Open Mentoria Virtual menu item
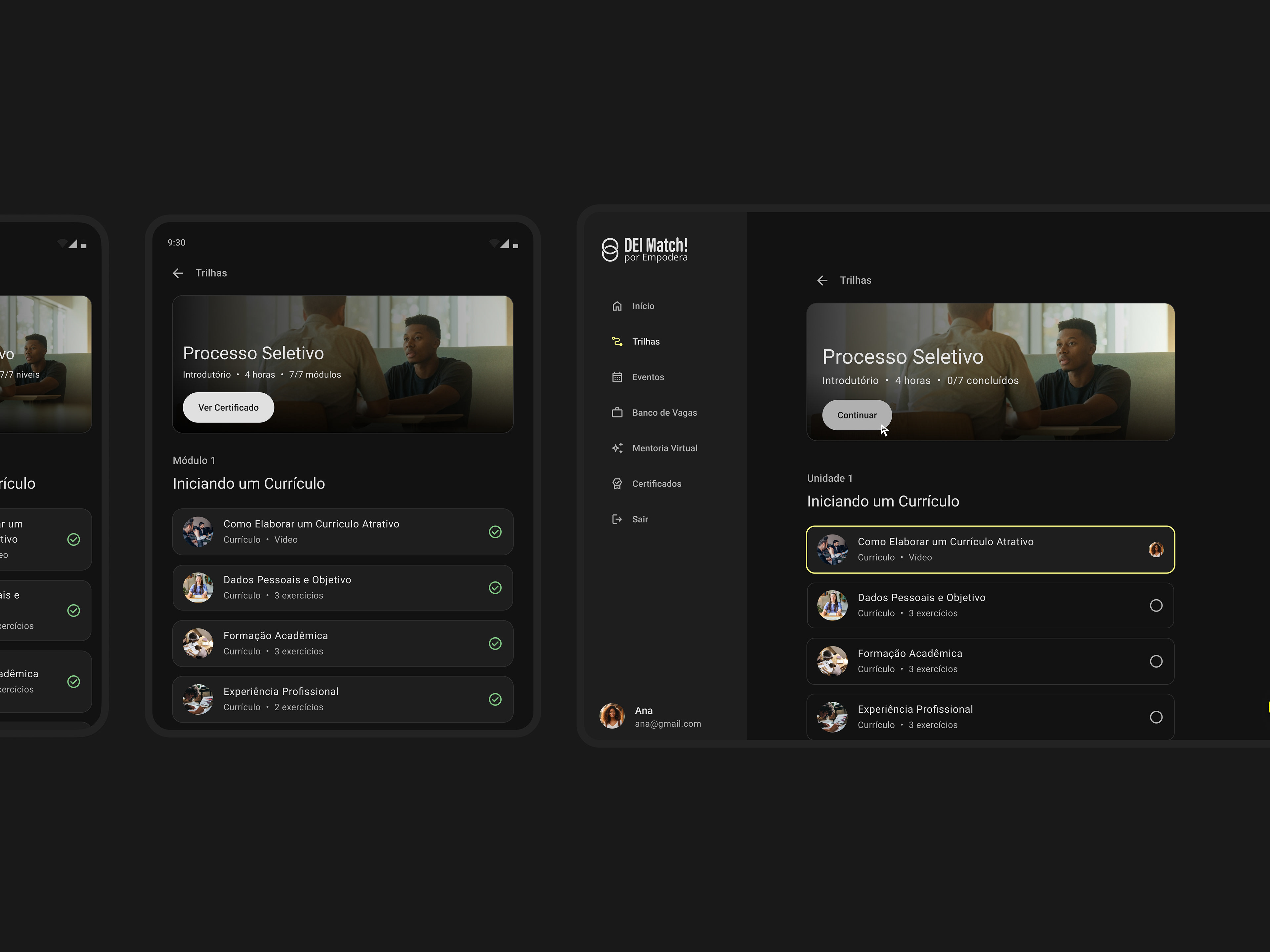 (x=664, y=448)
